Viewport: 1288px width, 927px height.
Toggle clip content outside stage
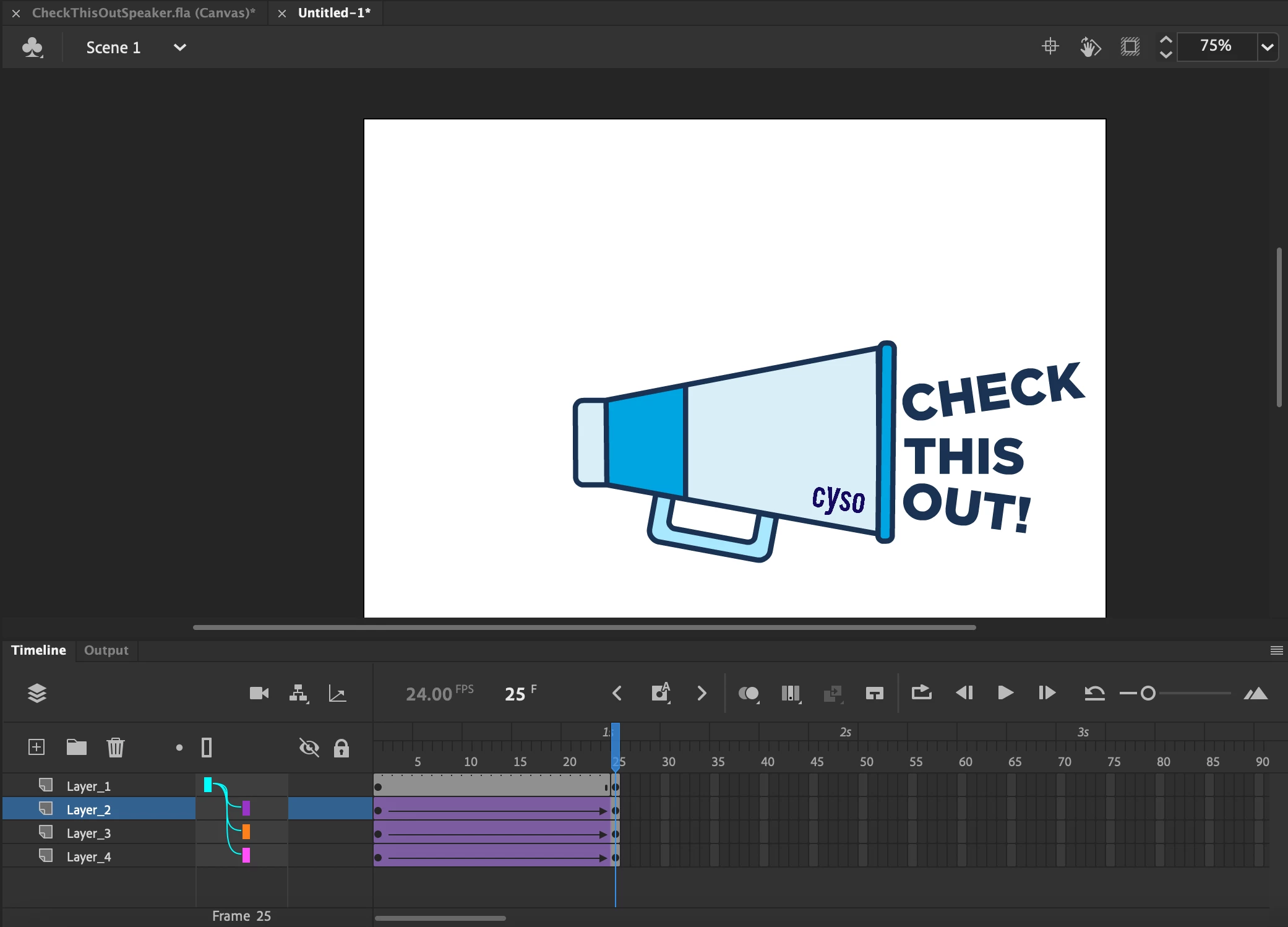(1130, 46)
